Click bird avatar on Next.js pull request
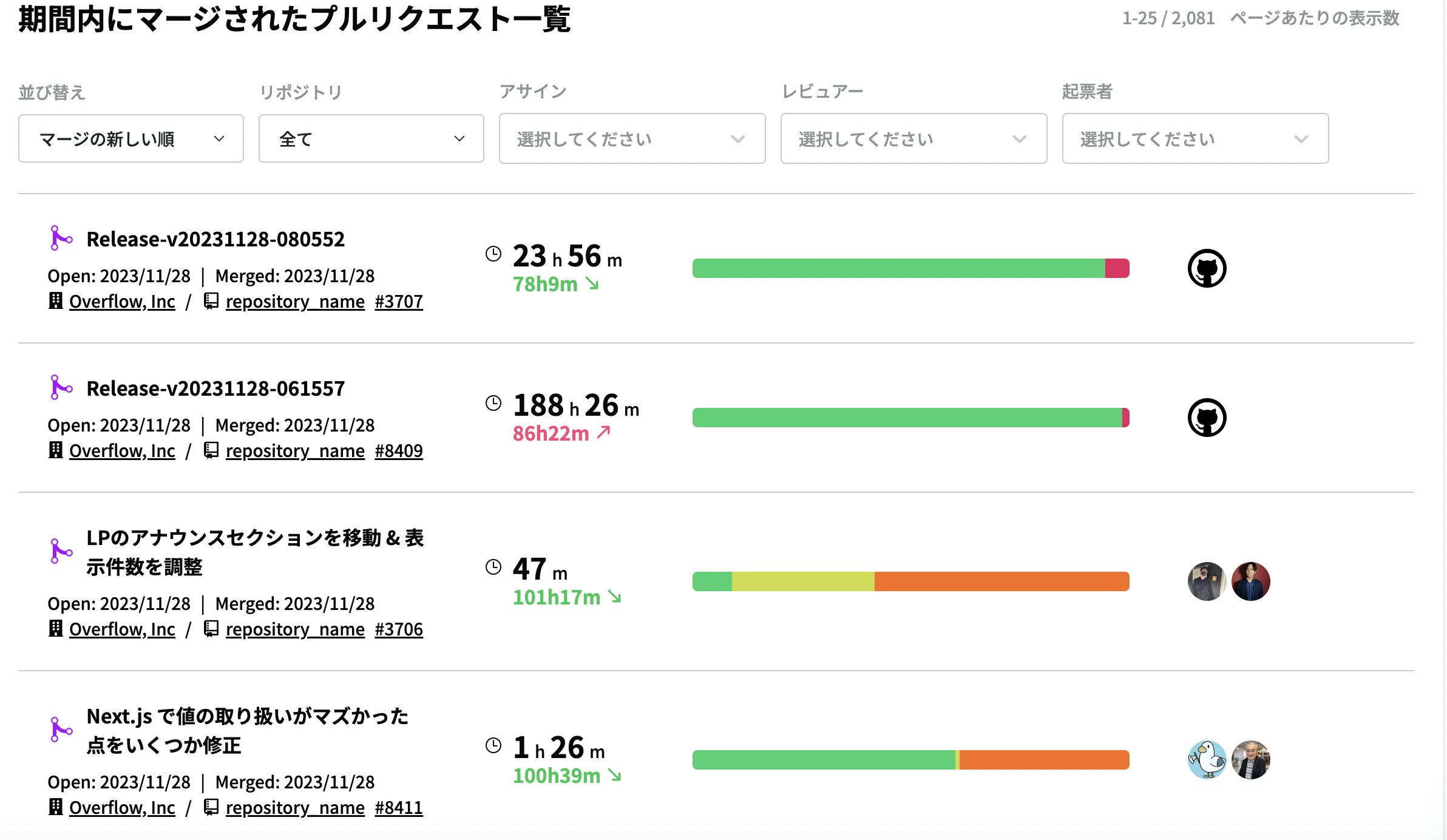 pos(1207,760)
